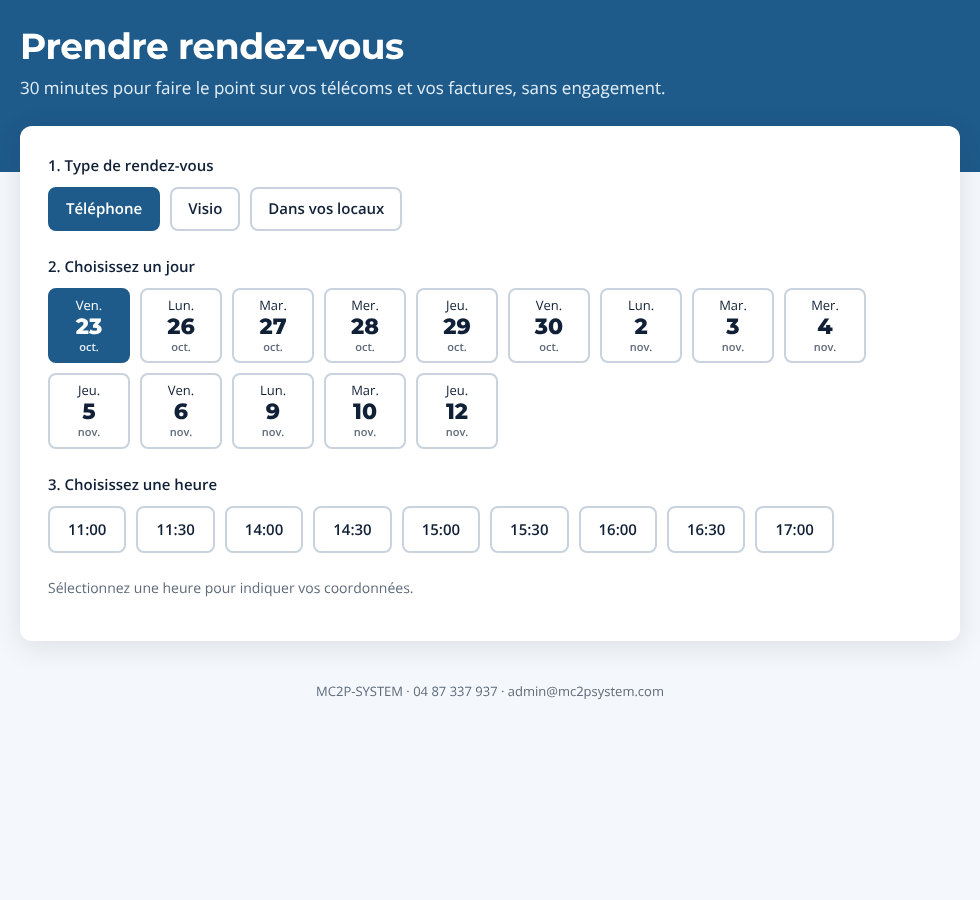Screen dimensions: 980x900
Task: Click '2. Choisissez un jour' label
Action: (121, 267)
